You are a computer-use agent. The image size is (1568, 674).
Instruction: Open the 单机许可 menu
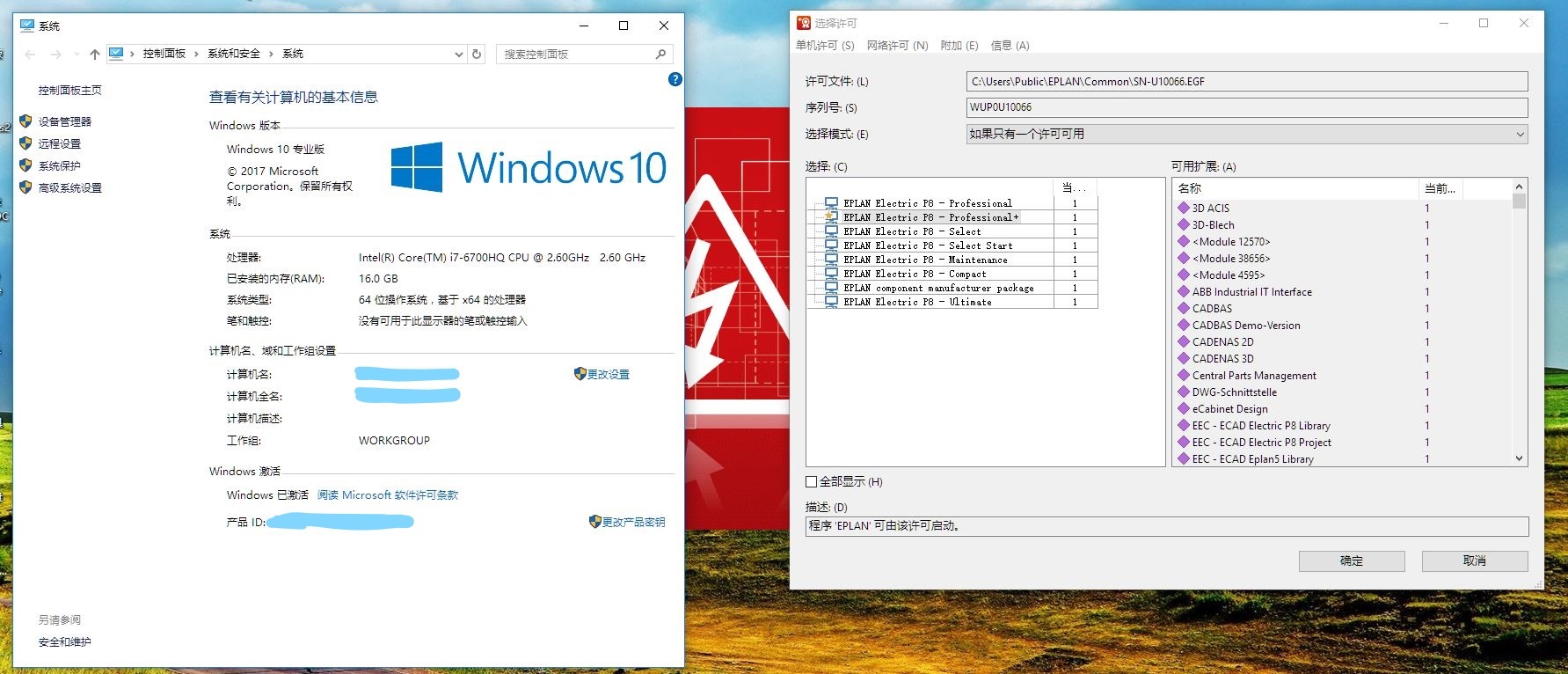pyautogui.click(x=824, y=46)
